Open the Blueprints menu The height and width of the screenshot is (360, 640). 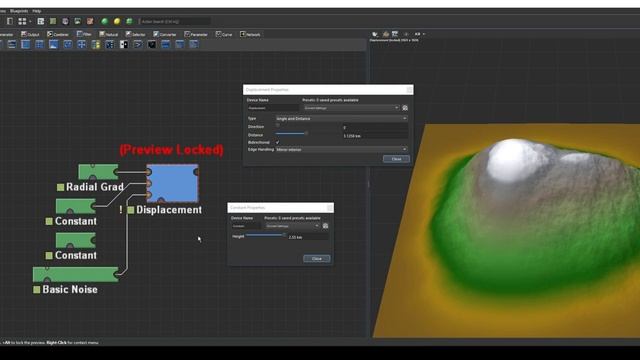point(19,11)
